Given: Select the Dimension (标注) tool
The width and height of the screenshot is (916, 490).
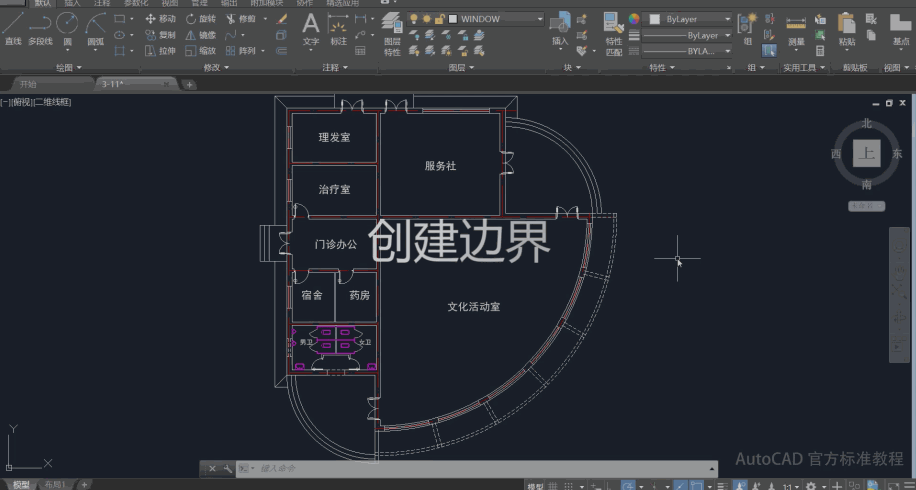Looking at the screenshot, I should [x=338, y=29].
